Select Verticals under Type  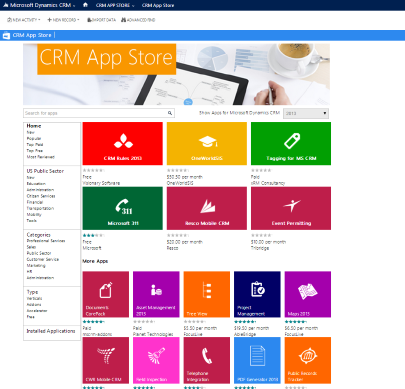34,298
